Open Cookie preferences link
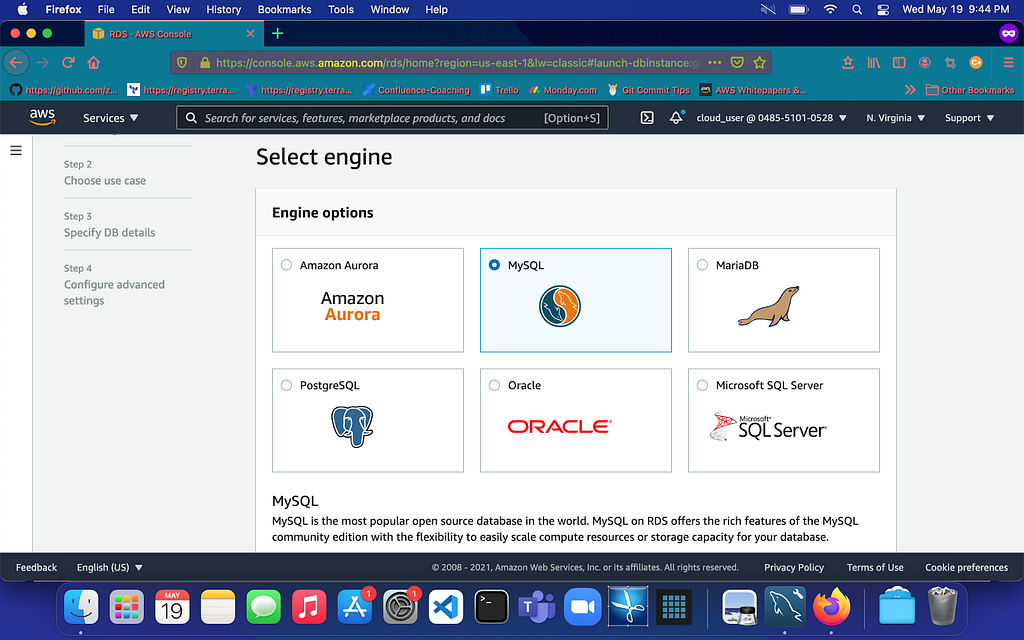Screen dimensions: 1024x640 pyautogui.click(x=967, y=568)
